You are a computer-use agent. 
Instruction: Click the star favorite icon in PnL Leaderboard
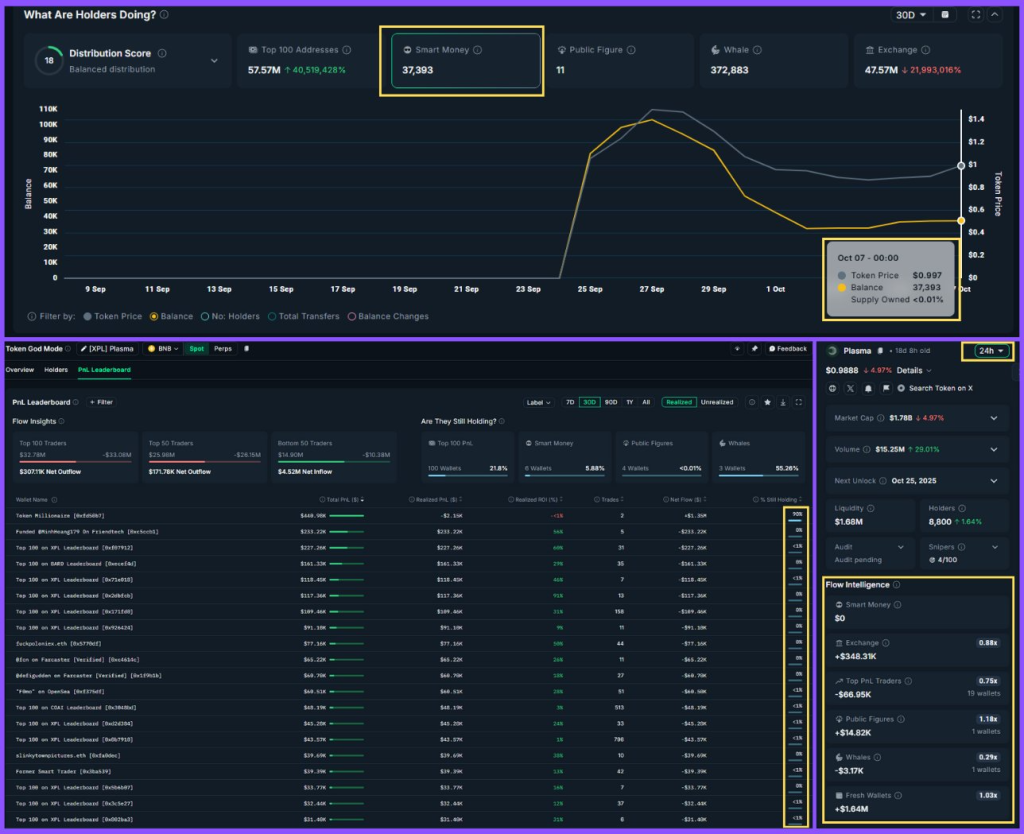767,402
